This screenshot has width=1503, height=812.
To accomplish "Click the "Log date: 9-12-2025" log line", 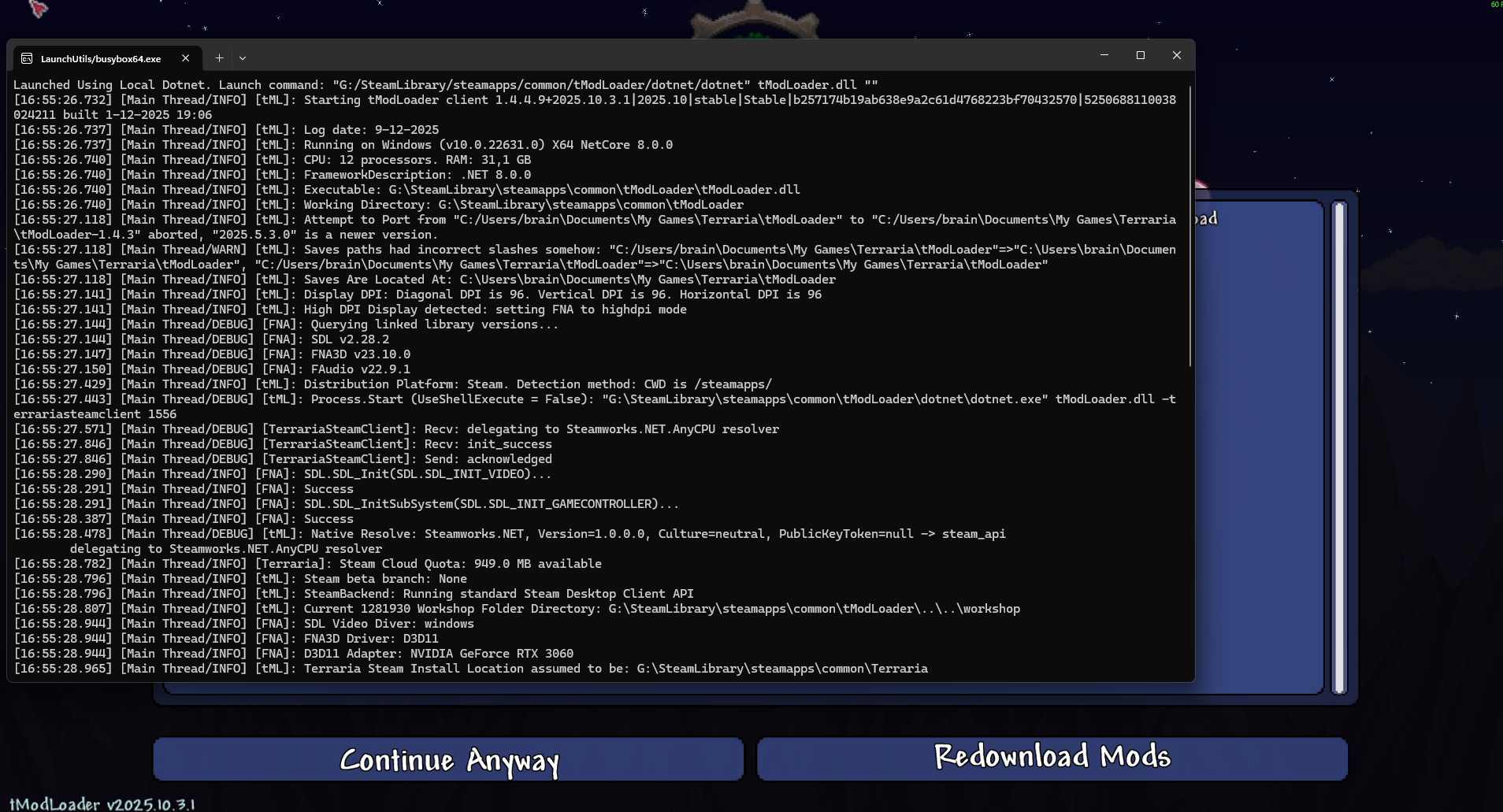I will click(x=227, y=130).
